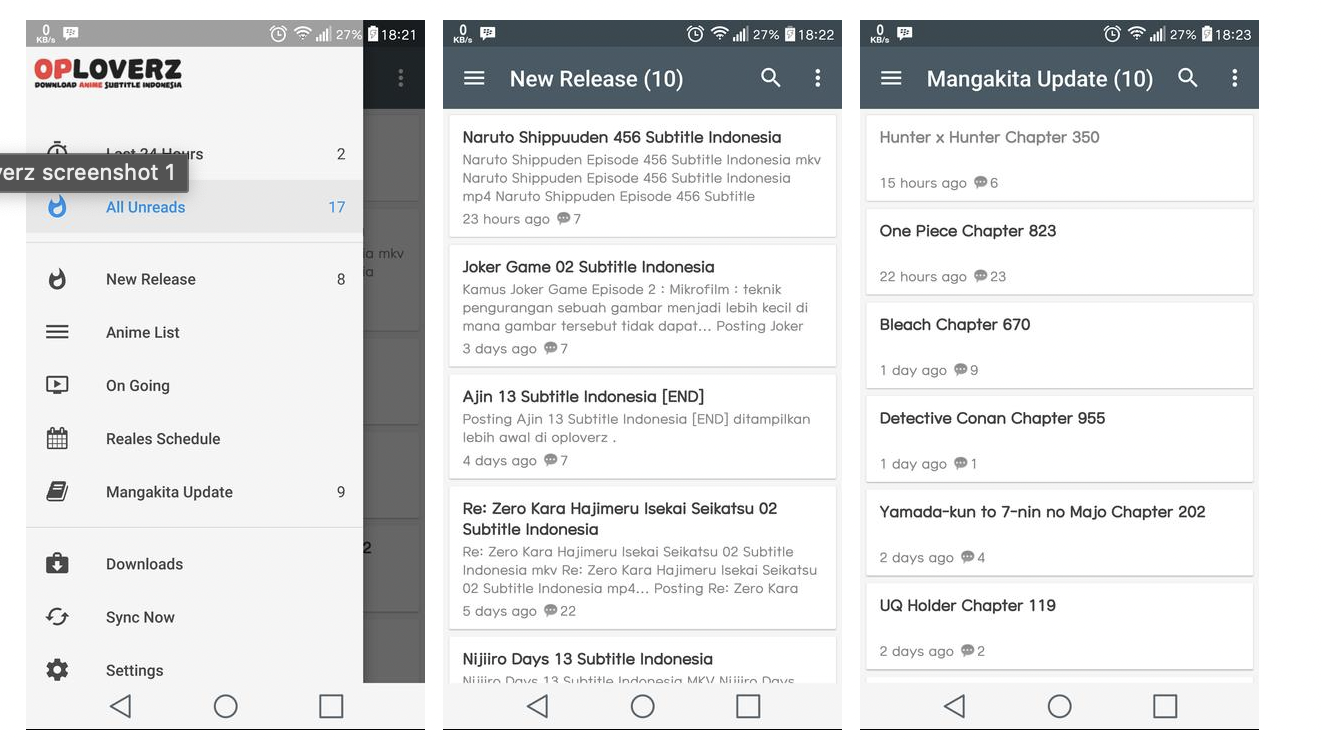Click the download box icon beside Downloads
1322x740 pixels.
point(58,564)
